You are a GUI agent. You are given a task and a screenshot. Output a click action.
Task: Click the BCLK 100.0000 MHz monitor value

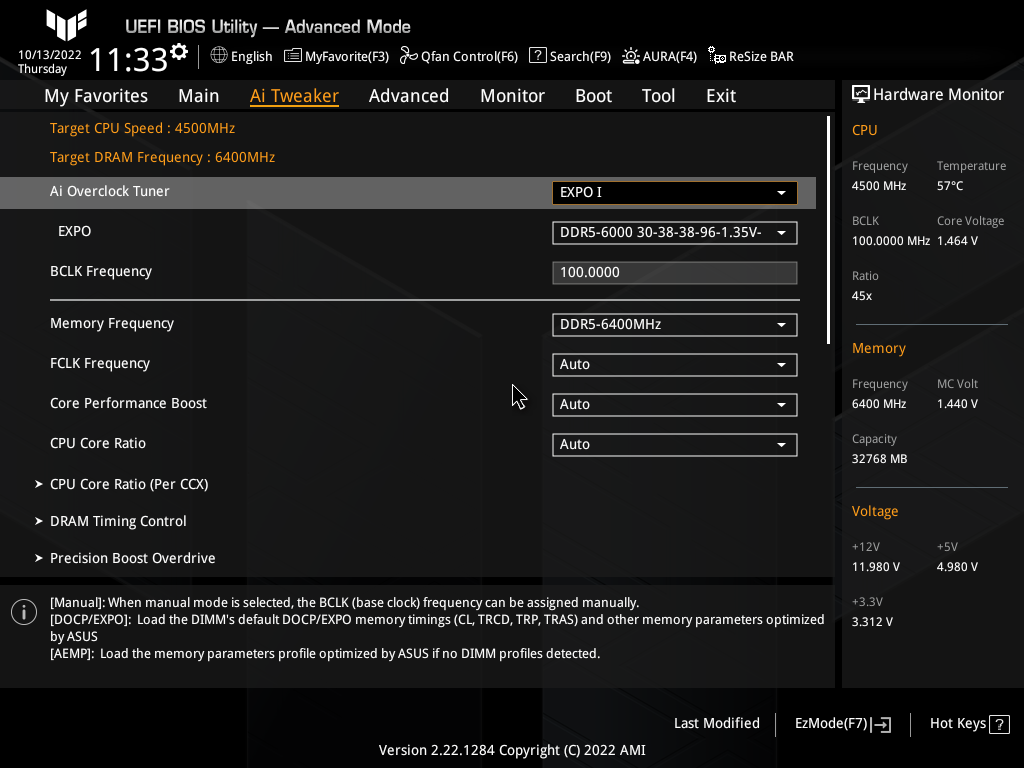coord(891,241)
